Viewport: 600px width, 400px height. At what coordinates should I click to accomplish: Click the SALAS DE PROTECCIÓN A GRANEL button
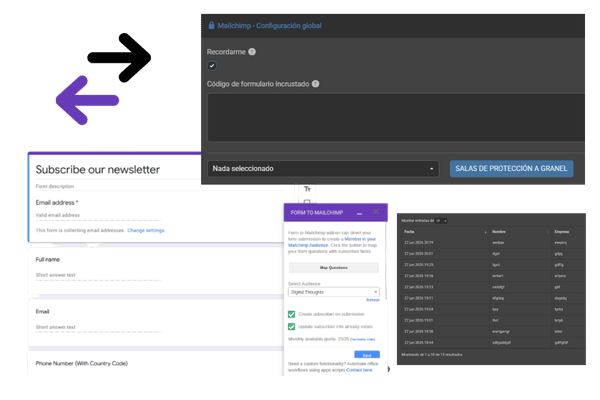[511, 168]
